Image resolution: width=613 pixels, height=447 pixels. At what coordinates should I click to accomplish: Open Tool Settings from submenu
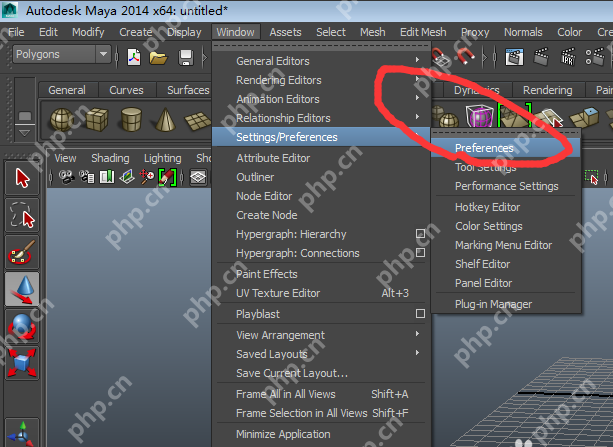pyautogui.click(x=505, y=167)
